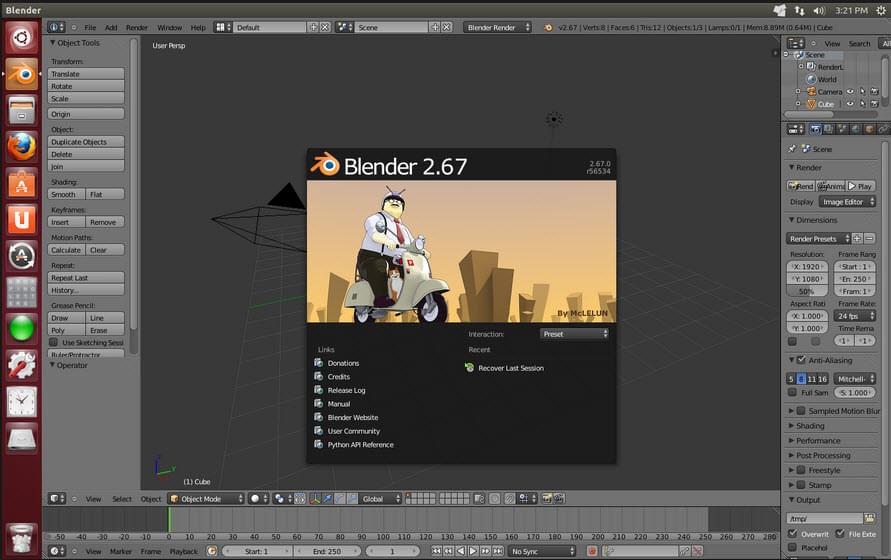Toggle Cube renderability camera icon in outliner
This screenshot has height=560, width=891.
(x=875, y=104)
